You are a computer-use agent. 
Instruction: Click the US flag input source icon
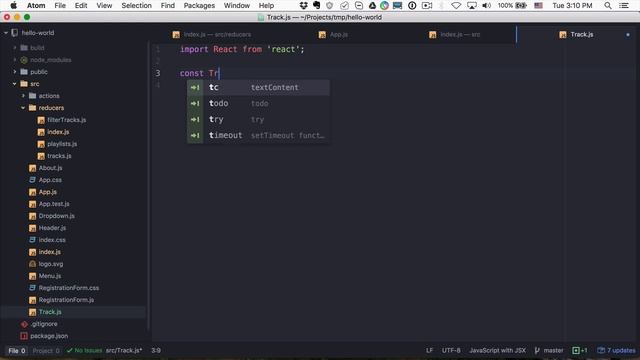(x=538, y=5)
